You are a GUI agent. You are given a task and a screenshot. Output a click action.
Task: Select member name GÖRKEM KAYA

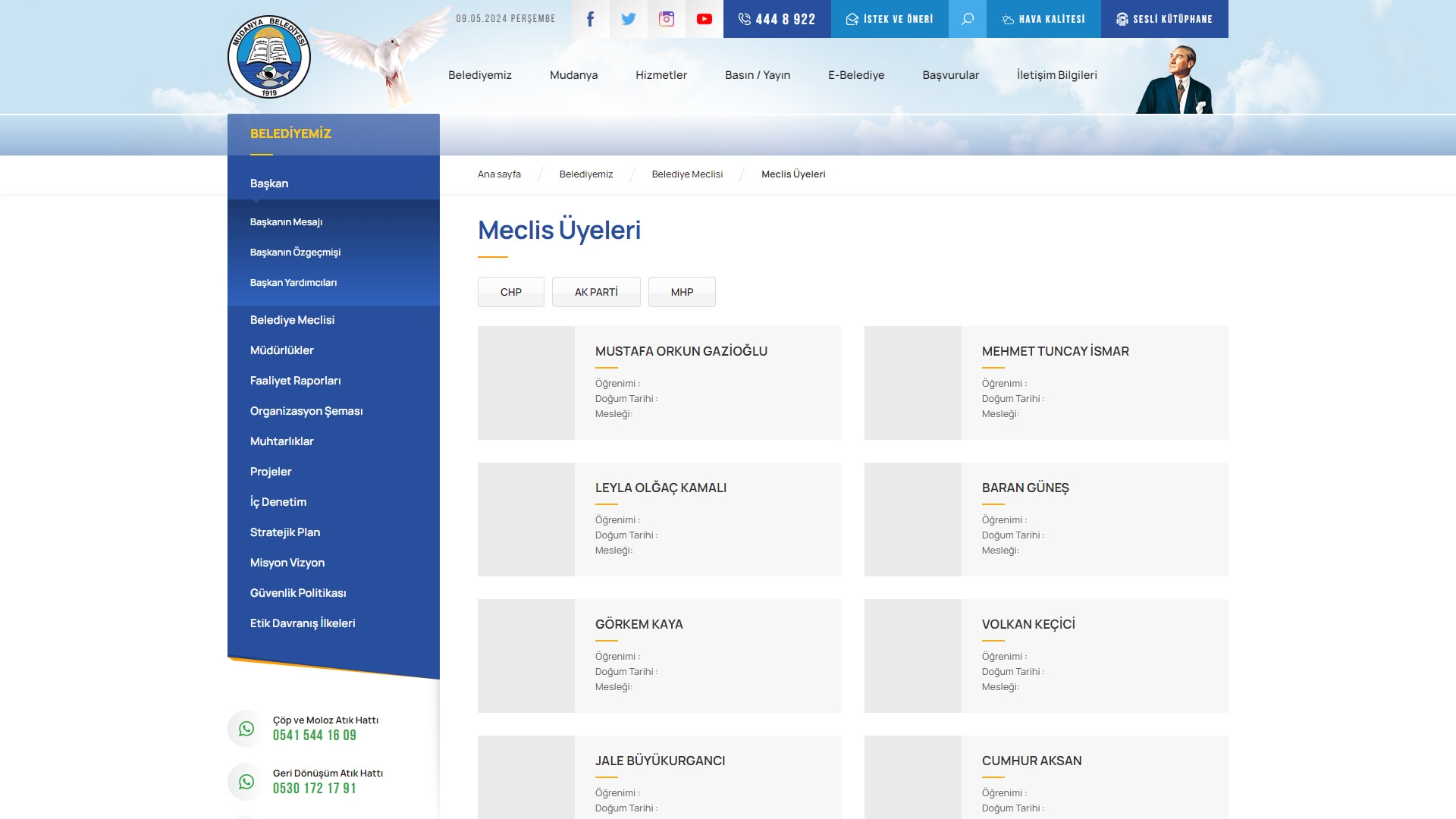(x=639, y=624)
